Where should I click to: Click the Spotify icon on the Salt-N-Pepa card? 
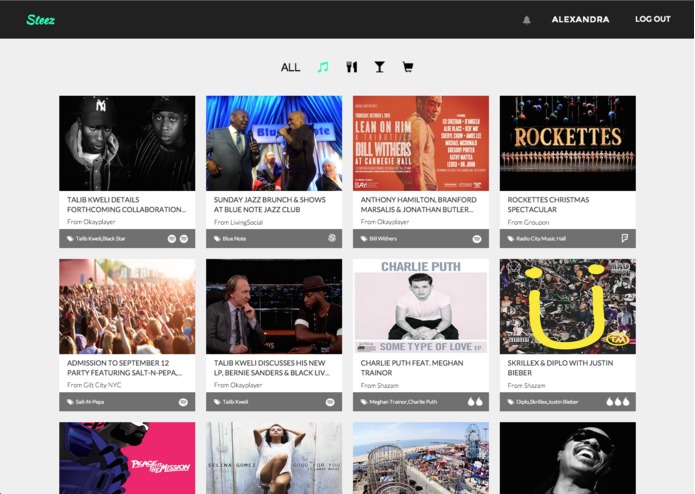coord(183,402)
